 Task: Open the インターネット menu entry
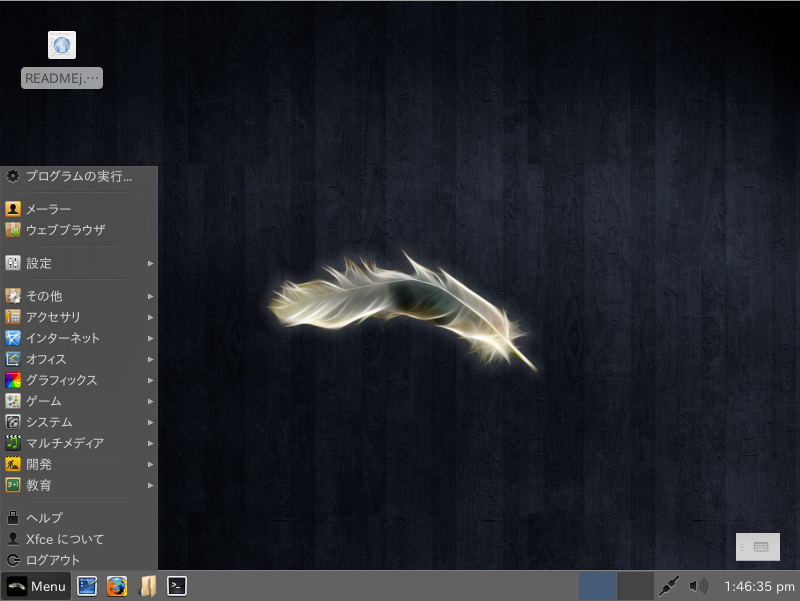79,338
